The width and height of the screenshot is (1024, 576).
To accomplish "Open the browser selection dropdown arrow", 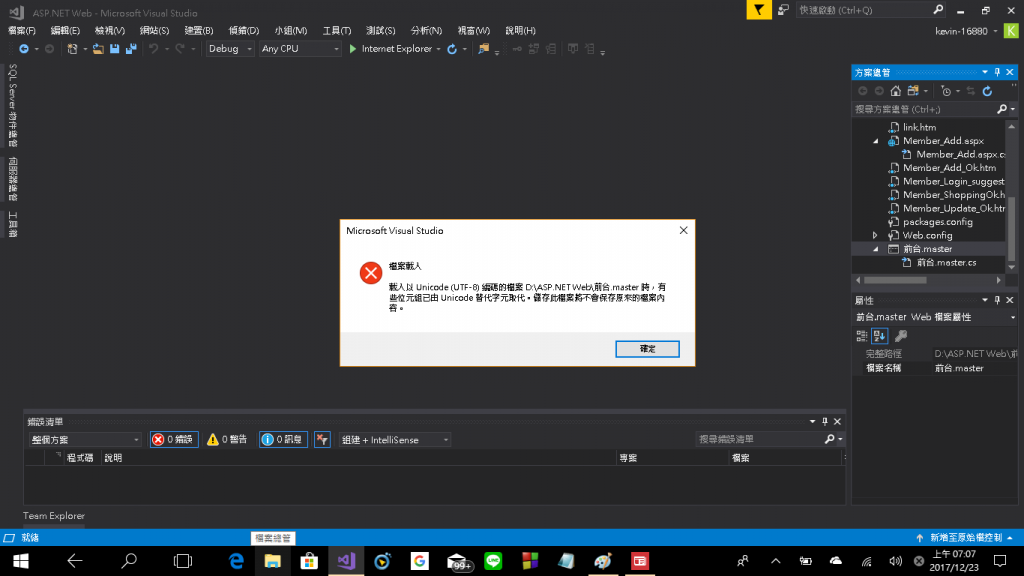I will pos(438,49).
